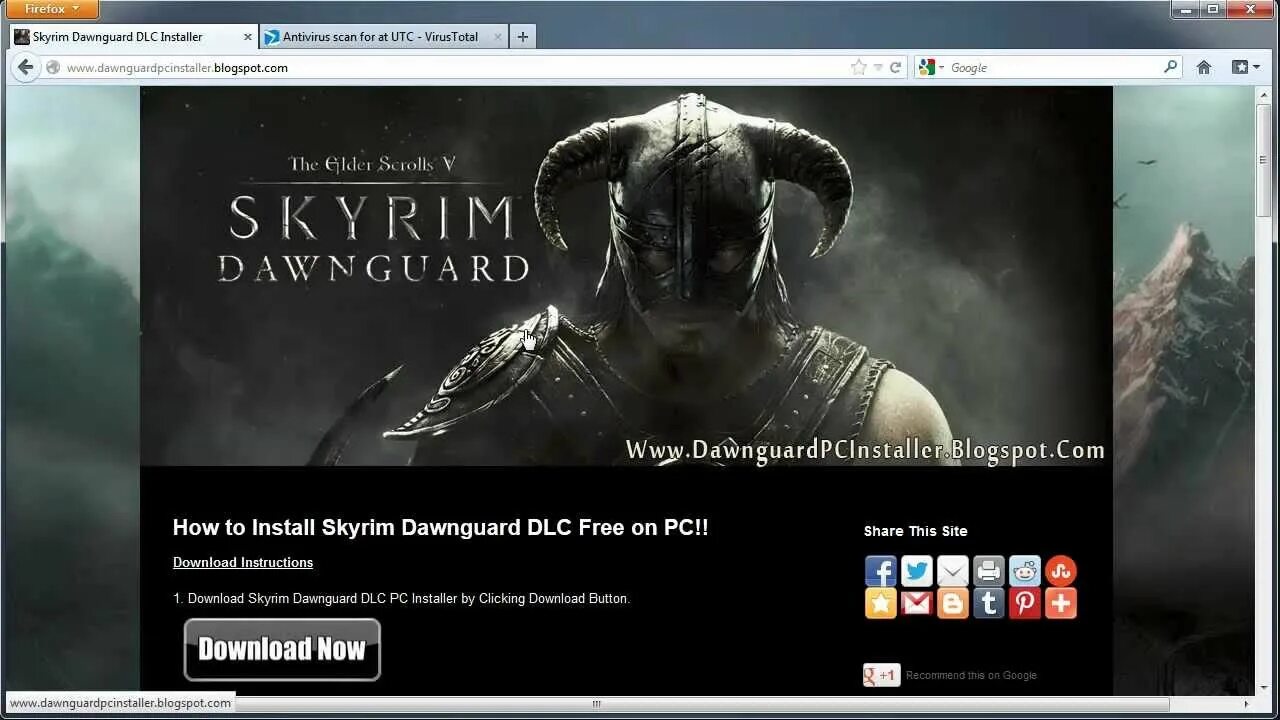
Task: Click the scroll up arrow
Action: click(x=1263, y=93)
